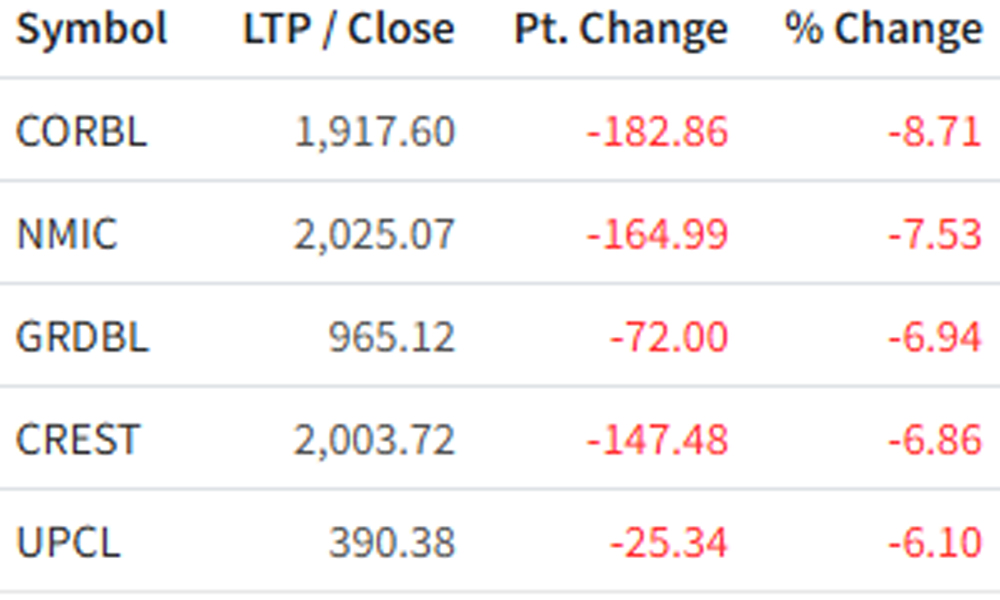The height and width of the screenshot is (600, 1000).
Task: Select NMIC price 2,025.07
Action: tap(374, 235)
